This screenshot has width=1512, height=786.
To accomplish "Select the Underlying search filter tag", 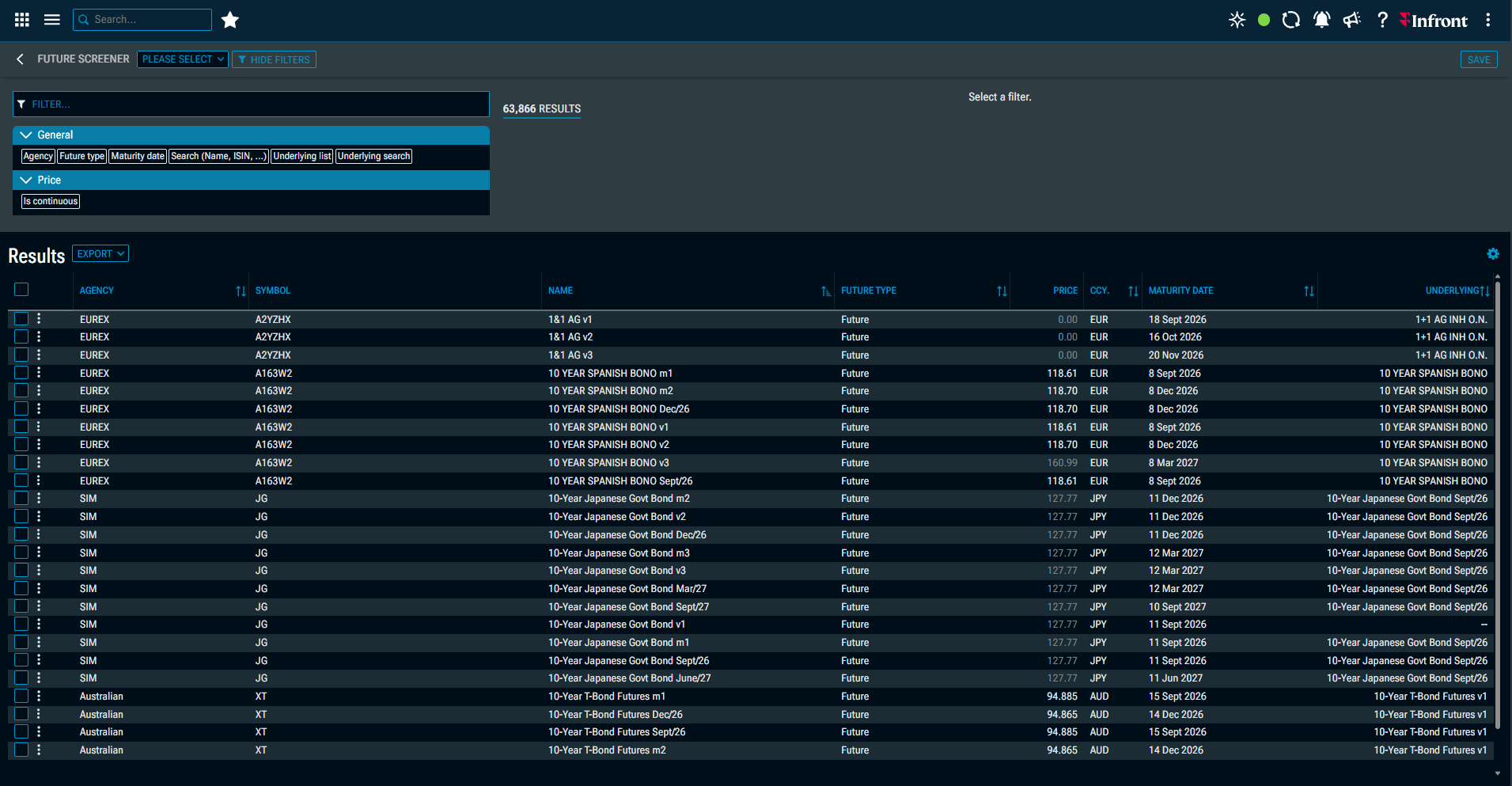I will (374, 157).
